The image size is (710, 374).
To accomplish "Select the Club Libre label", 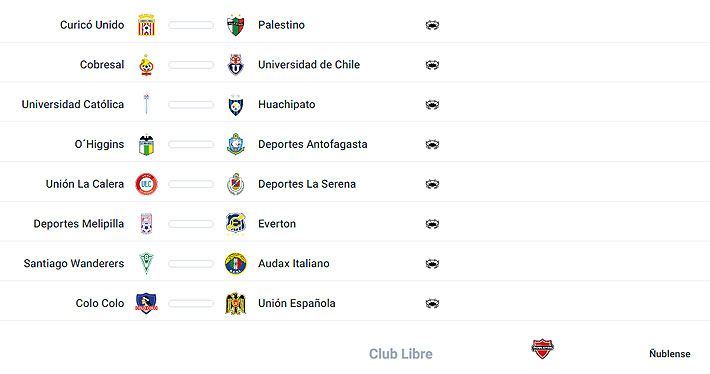I will tap(401, 354).
